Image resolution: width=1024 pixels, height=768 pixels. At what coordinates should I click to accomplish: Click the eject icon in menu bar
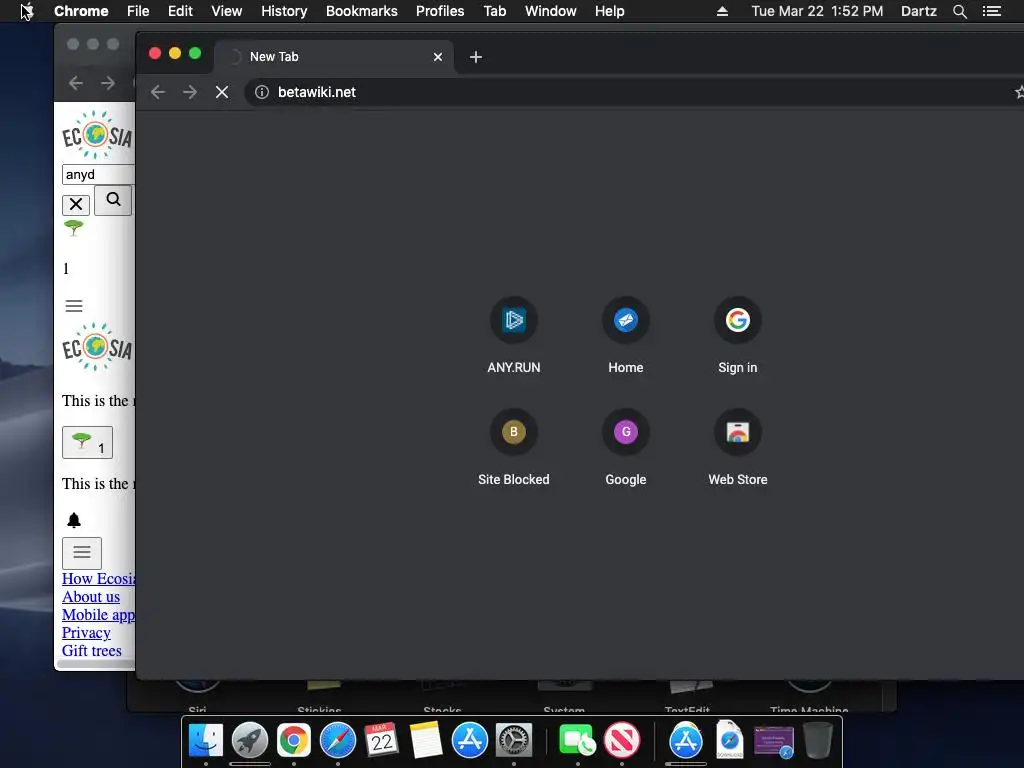click(x=722, y=11)
